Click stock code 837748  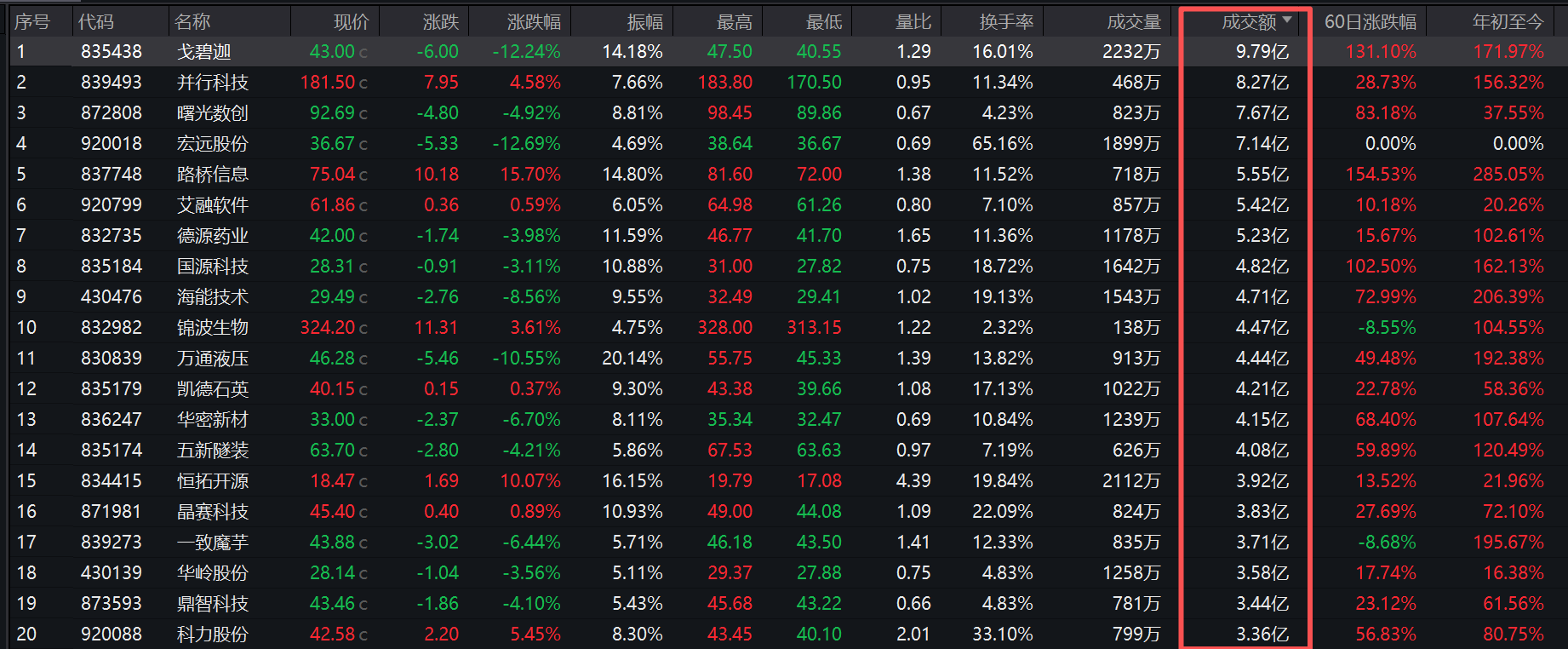pos(112,175)
